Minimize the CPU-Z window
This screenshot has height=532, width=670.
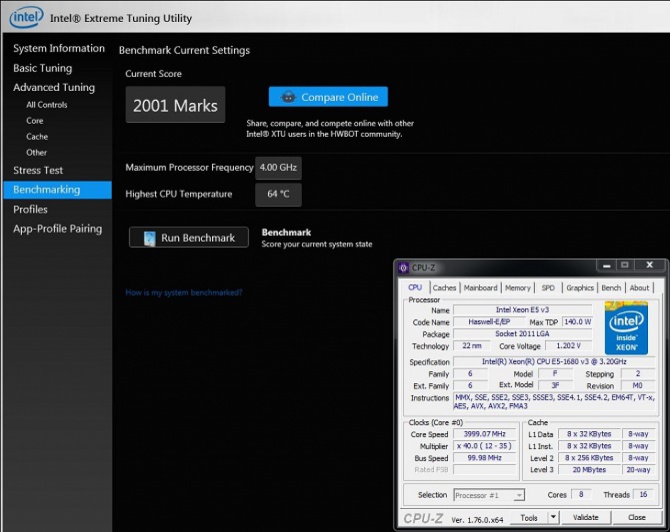point(606,265)
